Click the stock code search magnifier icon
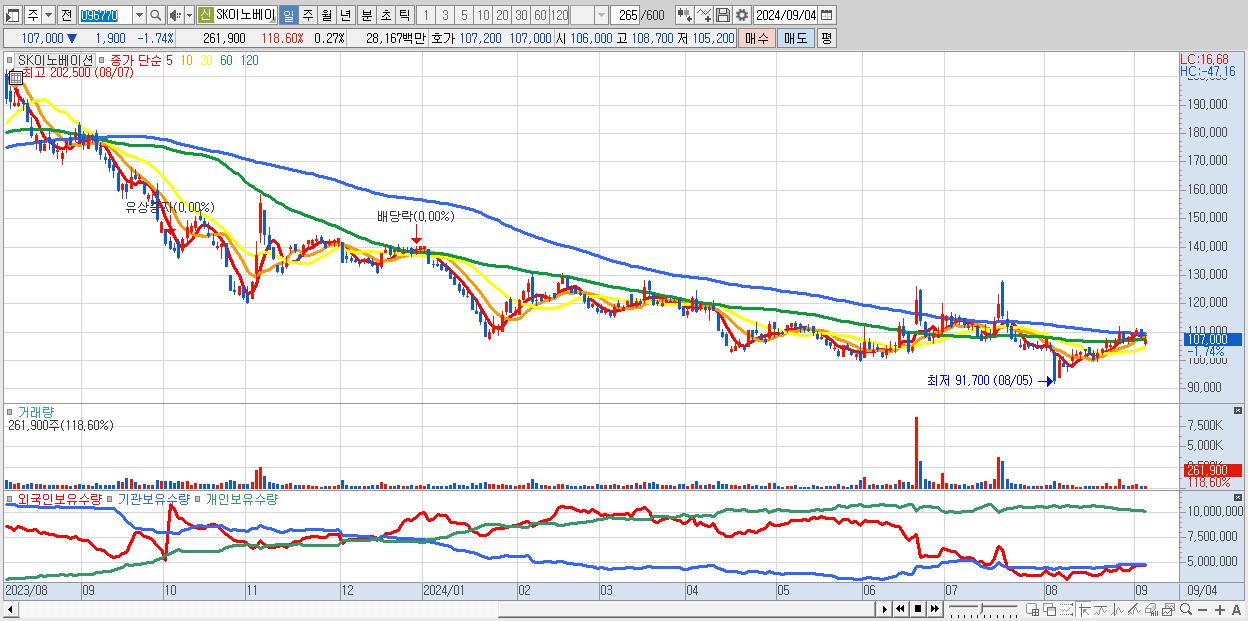 coord(155,15)
